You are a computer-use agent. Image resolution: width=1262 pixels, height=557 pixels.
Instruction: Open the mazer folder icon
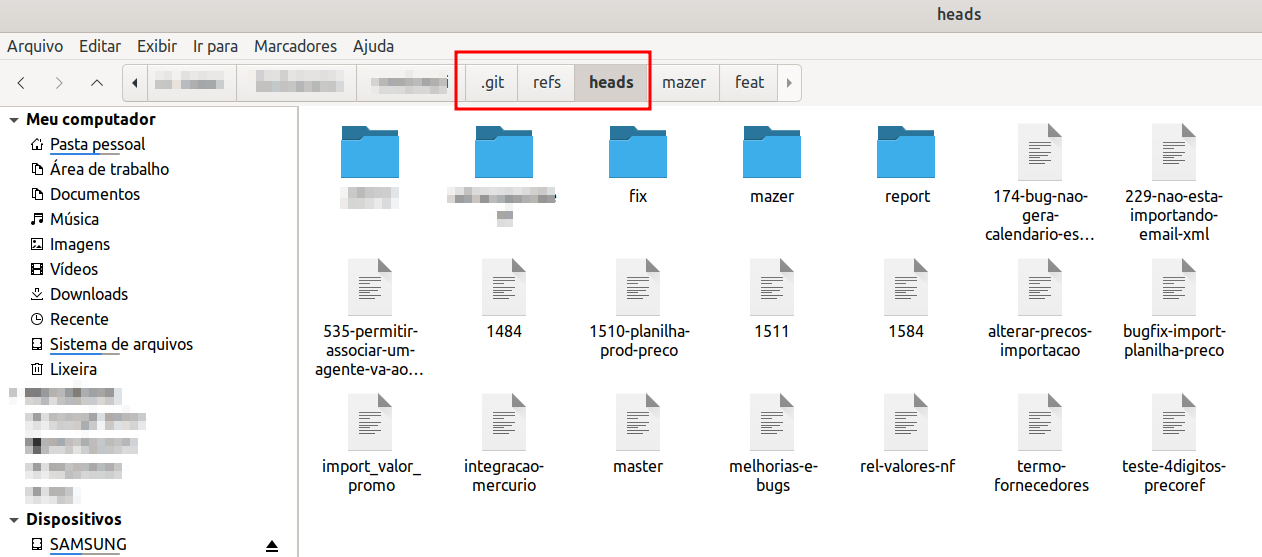pos(772,153)
